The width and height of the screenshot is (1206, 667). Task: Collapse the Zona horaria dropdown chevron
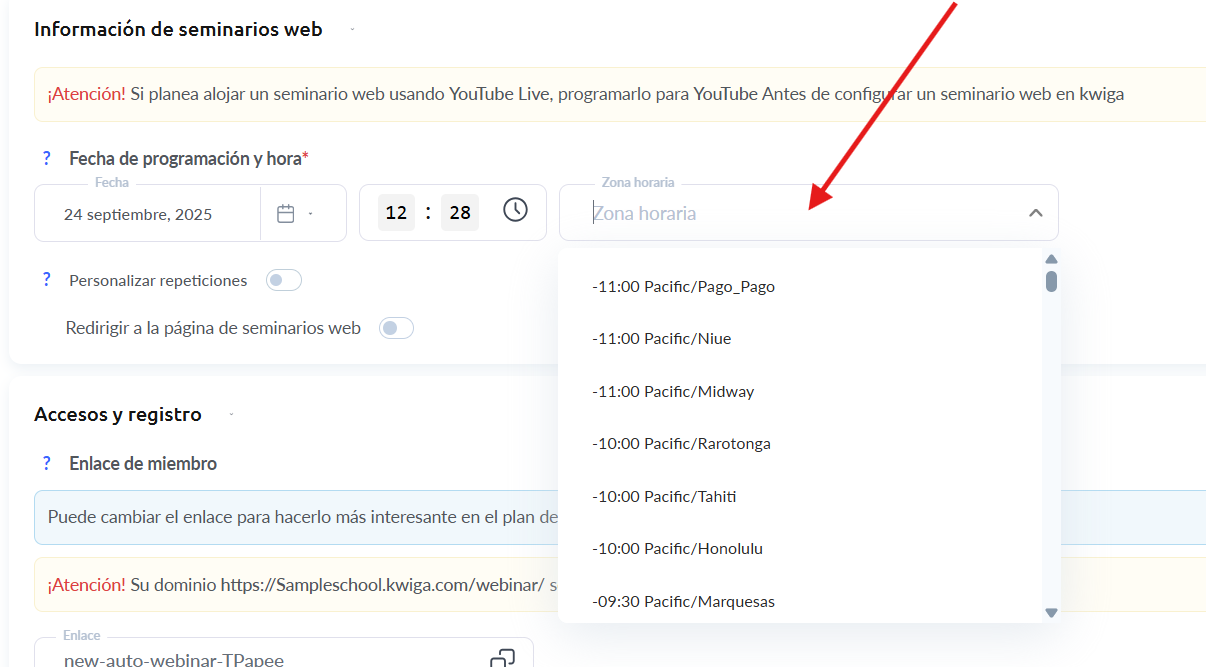1035,213
